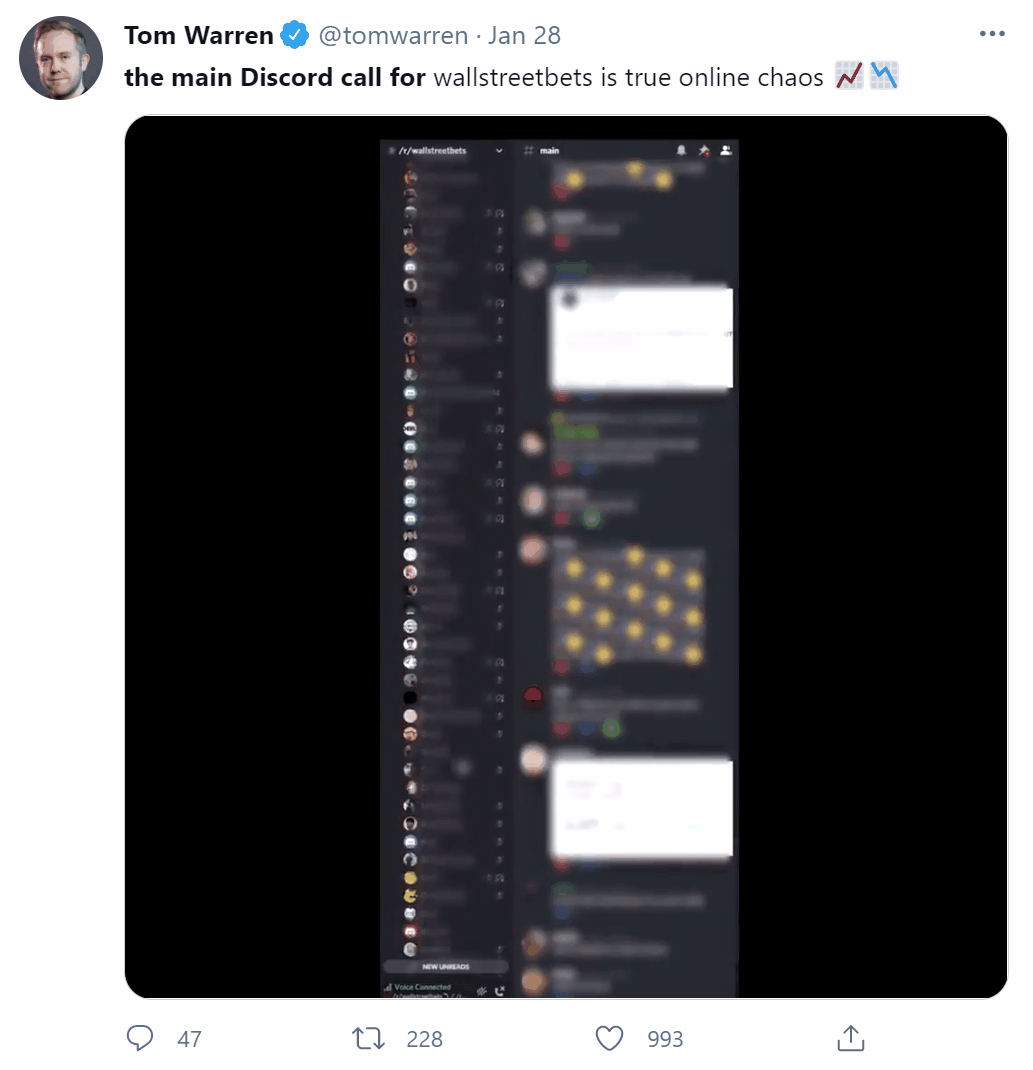Open the tweet's three-dot more menu
1033x1070 pixels.
coord(991,34)
